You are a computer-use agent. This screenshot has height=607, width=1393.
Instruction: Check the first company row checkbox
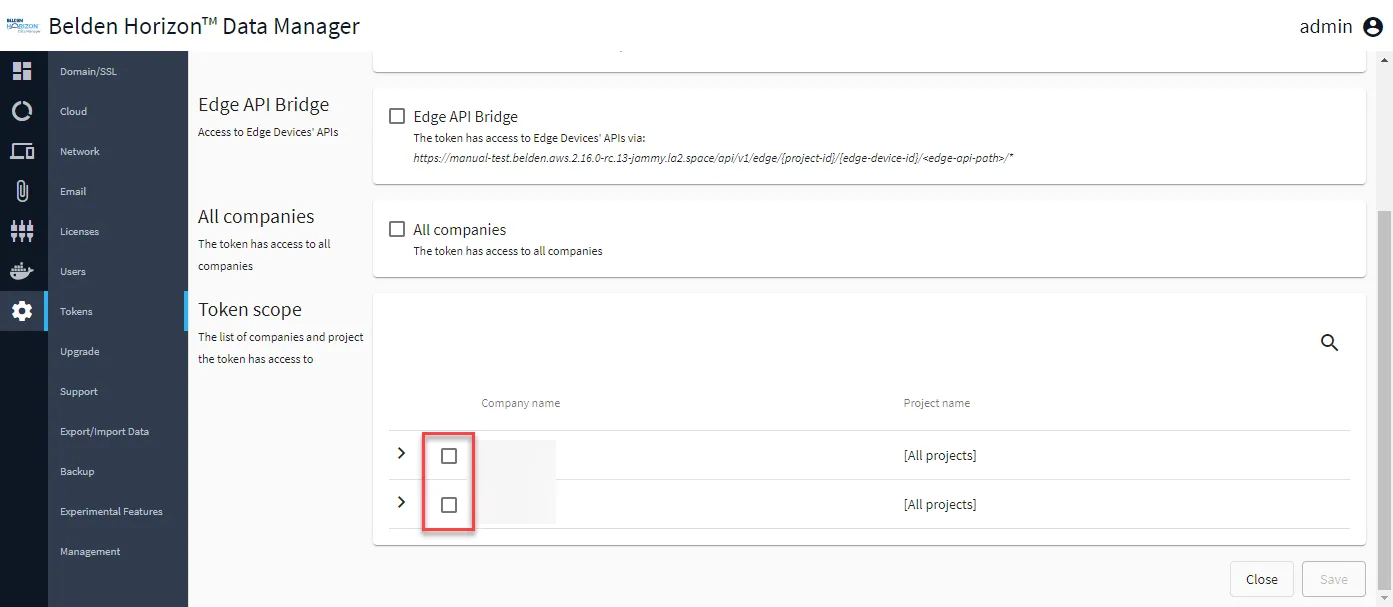click(x=449, y=456)
